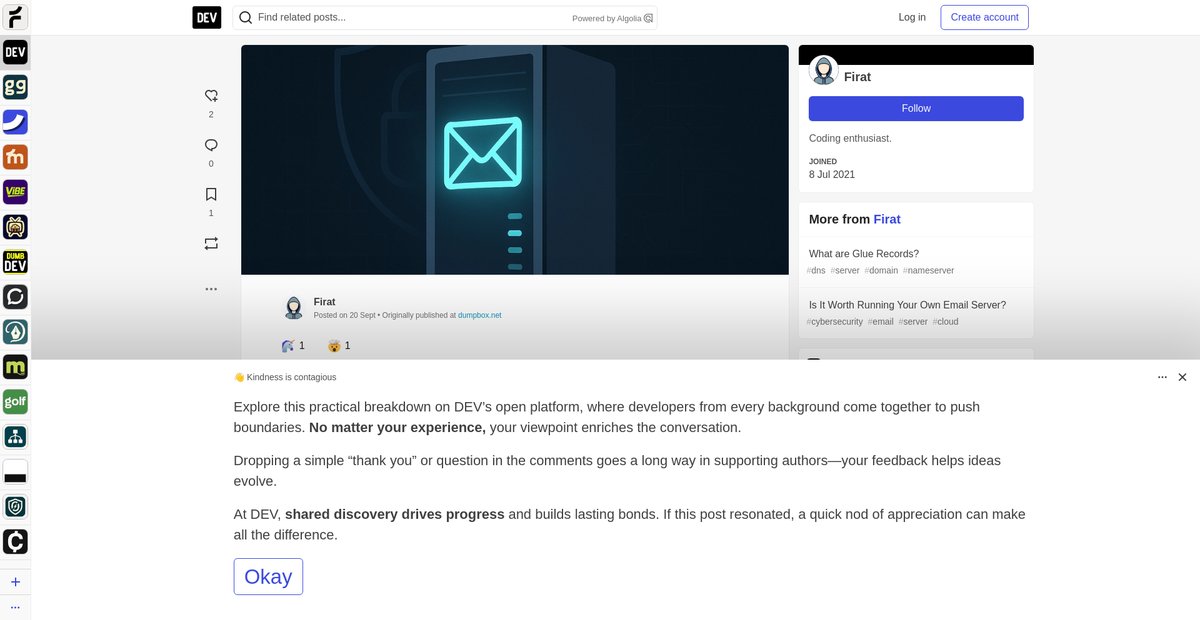Save the post with the bookmark icon
This screenshot has height=620, width=1200.
tap(211, 194)
